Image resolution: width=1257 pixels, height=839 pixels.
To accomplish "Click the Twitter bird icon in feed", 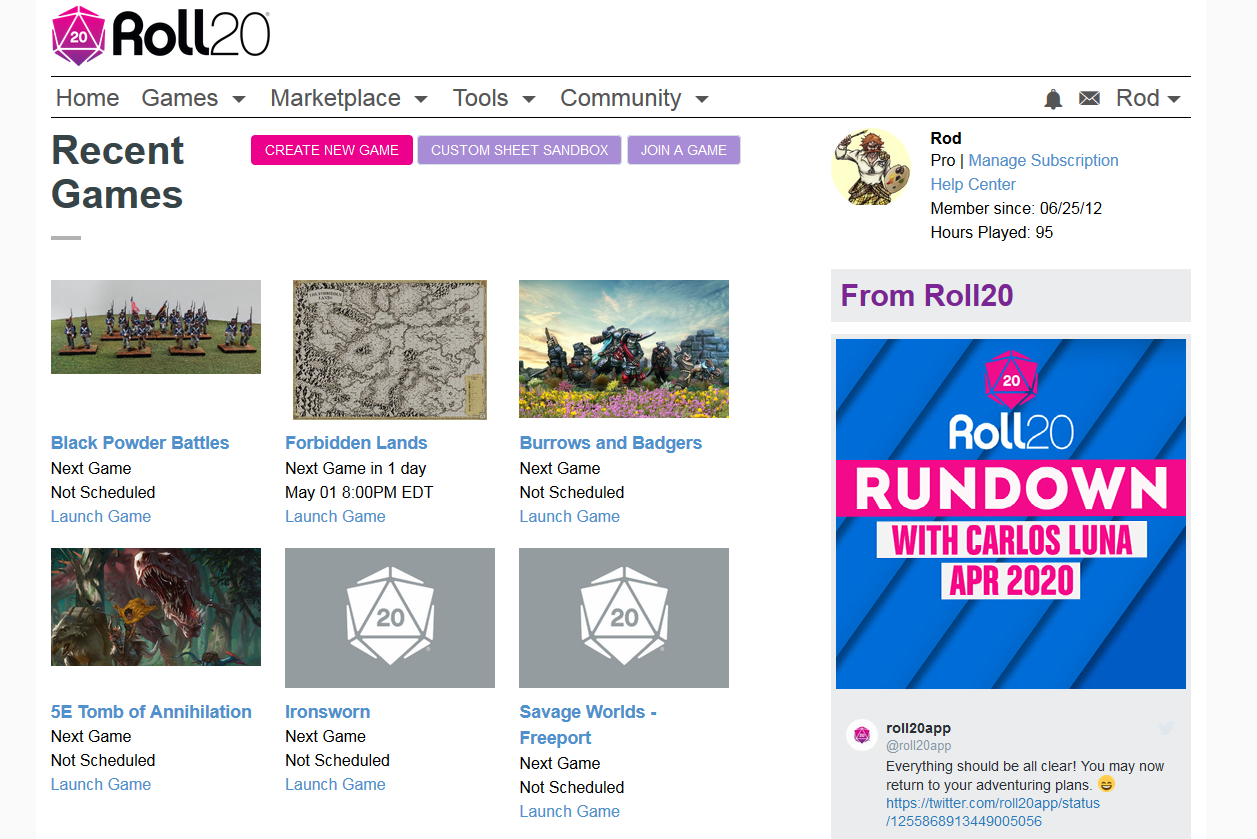I will [x=1166, y=729].
